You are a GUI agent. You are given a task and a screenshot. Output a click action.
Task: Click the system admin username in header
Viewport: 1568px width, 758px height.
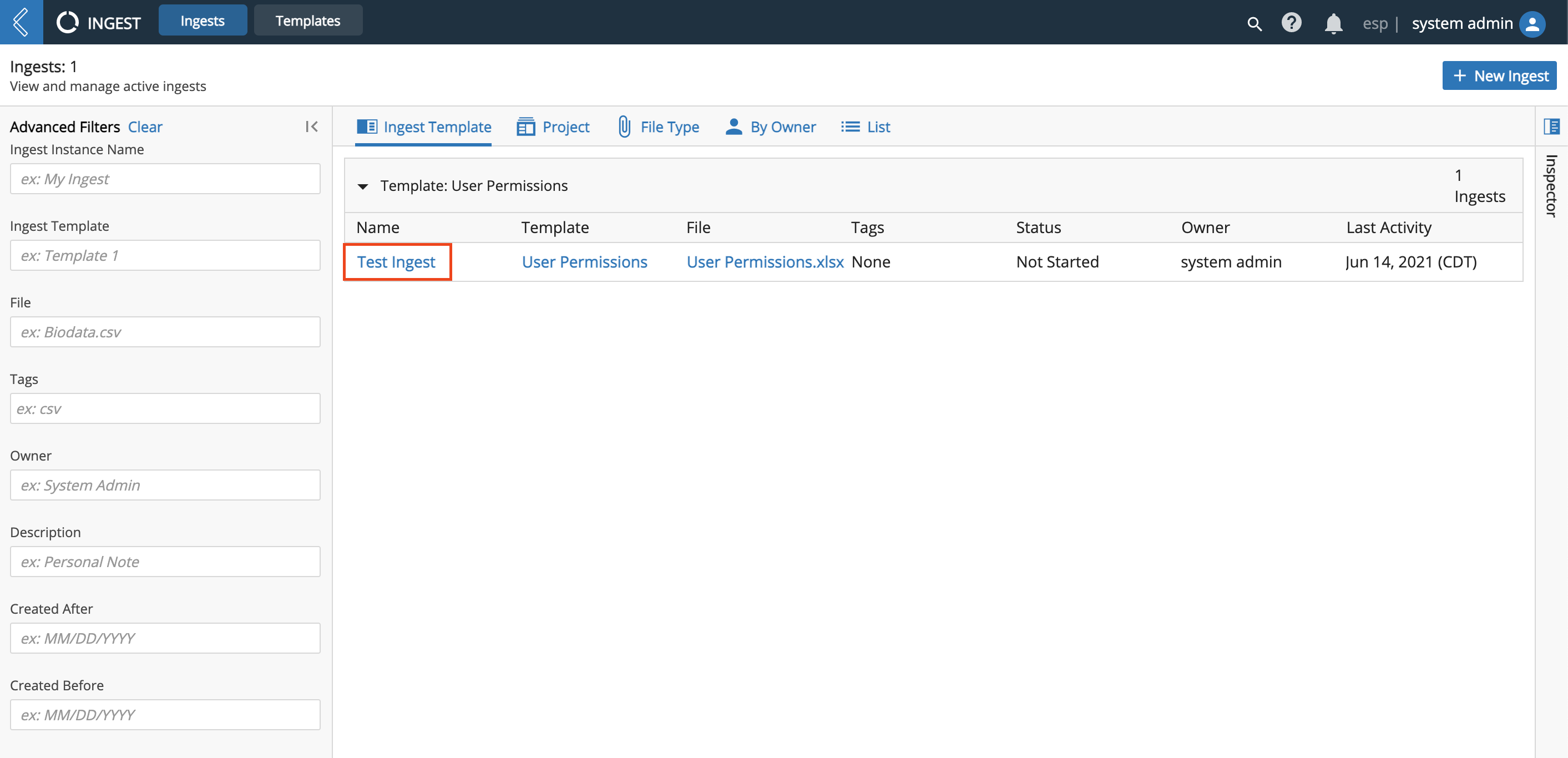pyautogui.click(x=1462, y=23)
